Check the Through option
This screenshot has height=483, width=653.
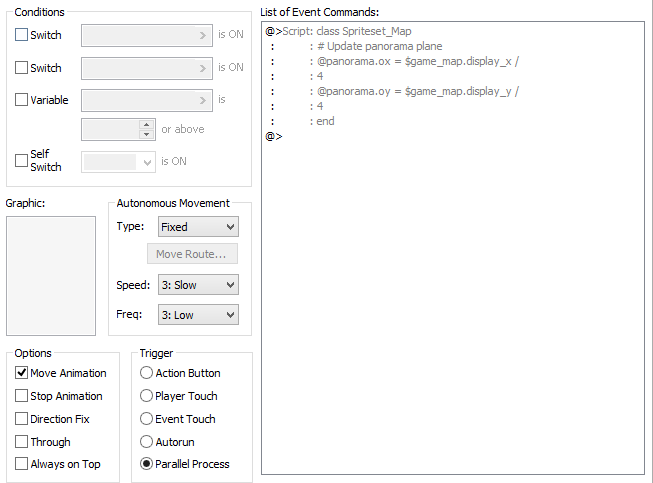[22, 442]
